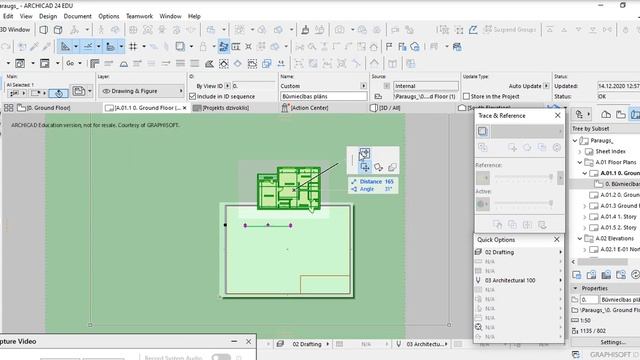Toggle Include in ID sequence checkbox

pos(193,96)
